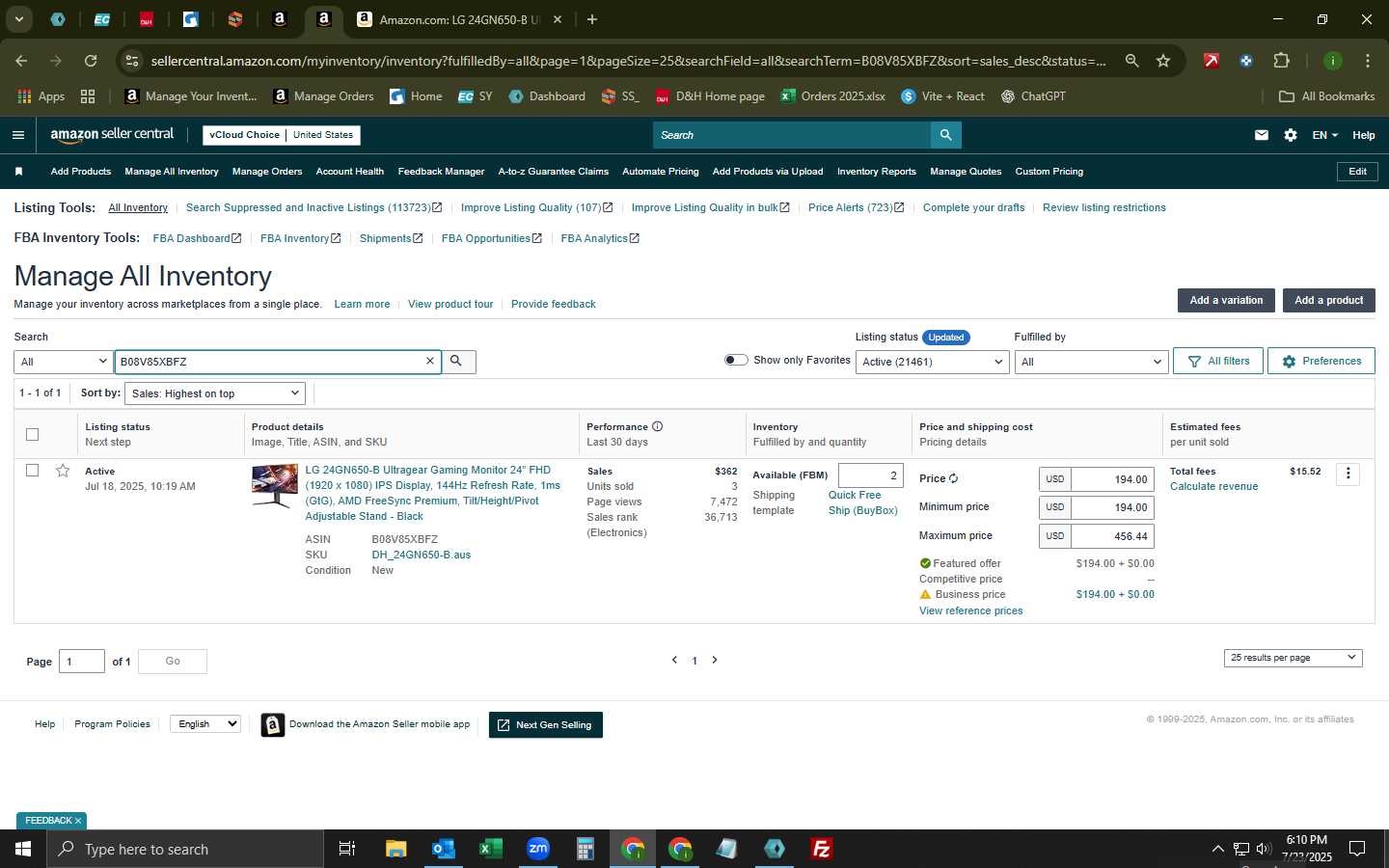
Task: Open Excel from the Windows taskbar
Action: coord(491,849)
